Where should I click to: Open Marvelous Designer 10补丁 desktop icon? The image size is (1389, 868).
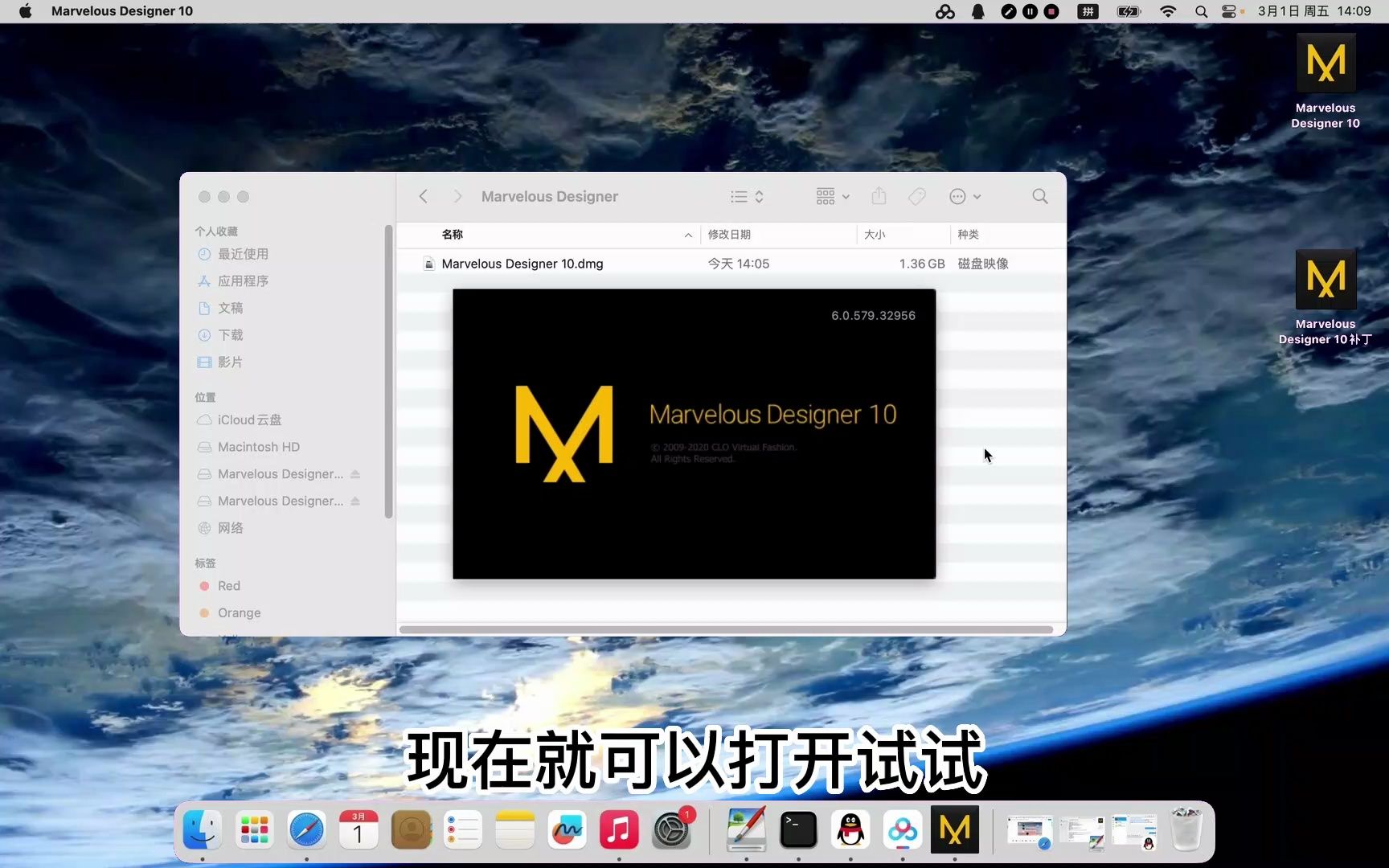click(x=1325, y=297)
